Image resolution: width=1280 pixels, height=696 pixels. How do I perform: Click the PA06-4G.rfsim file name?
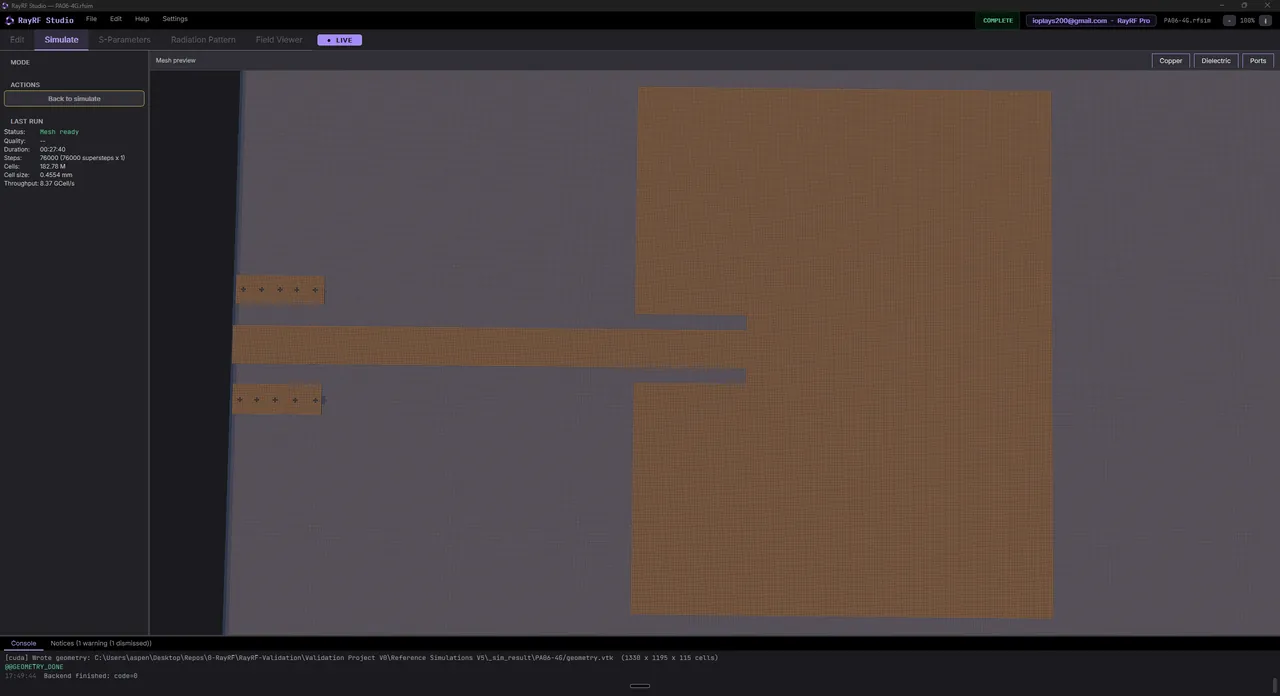[x=1187, y=20]
